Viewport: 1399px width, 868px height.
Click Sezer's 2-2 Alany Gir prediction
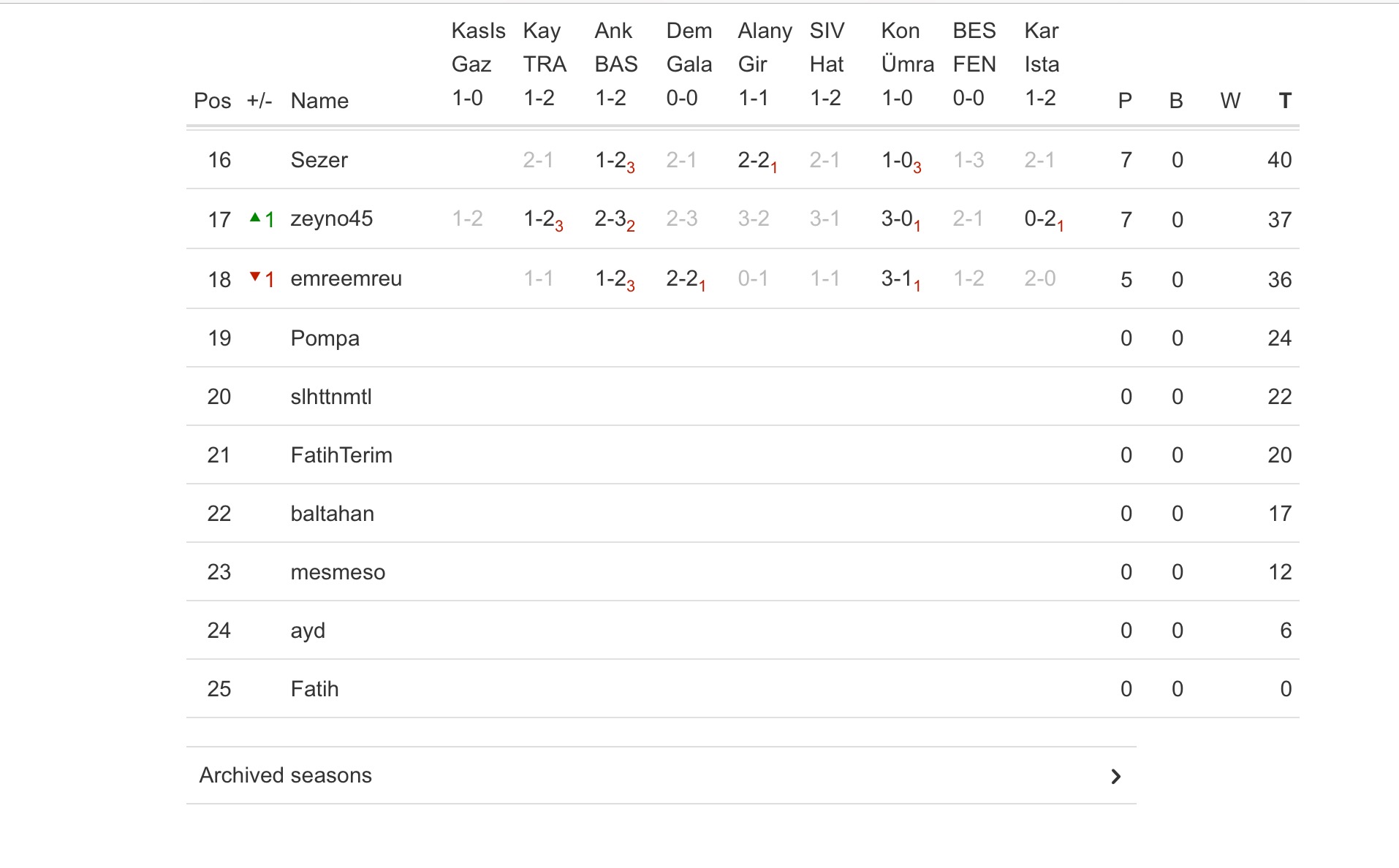756,161
